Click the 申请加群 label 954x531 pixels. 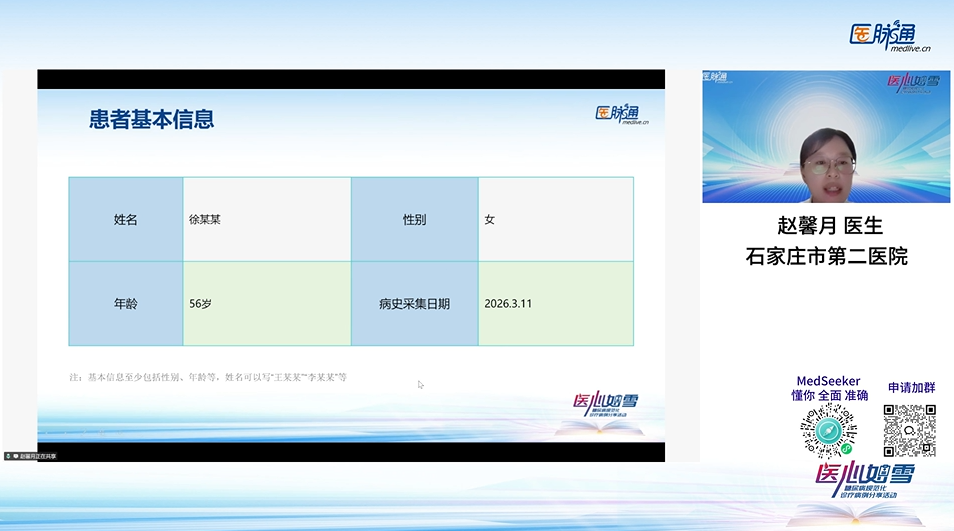coord(911,387)
